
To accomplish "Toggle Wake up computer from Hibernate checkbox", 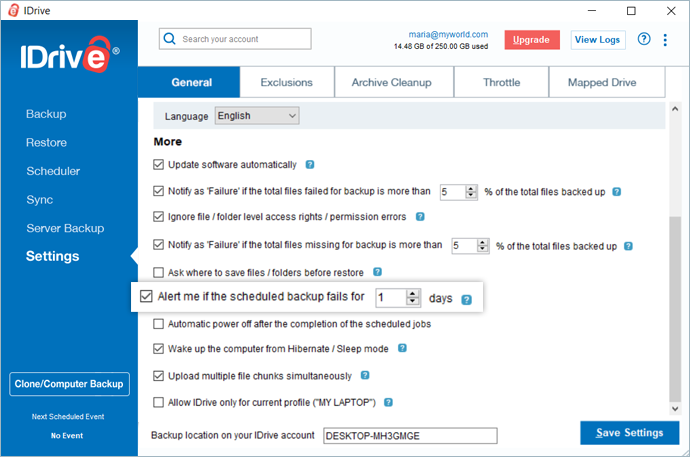I will point(158,349).
